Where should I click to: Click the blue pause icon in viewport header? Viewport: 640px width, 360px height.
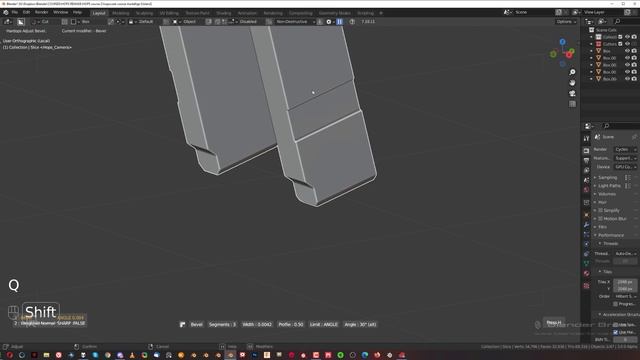339,22
